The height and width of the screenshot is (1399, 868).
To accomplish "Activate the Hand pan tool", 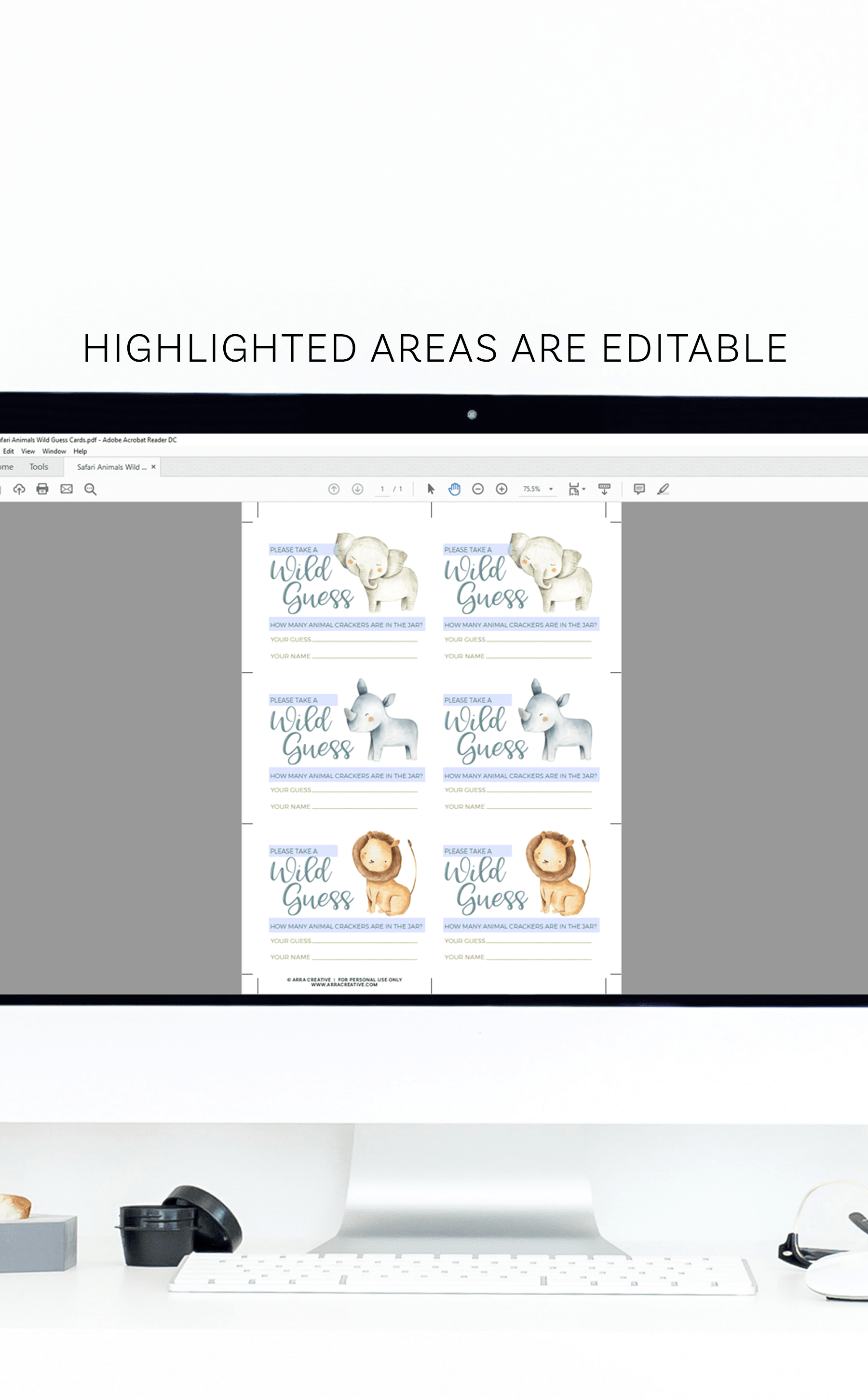I will click(x=454, y=489).
